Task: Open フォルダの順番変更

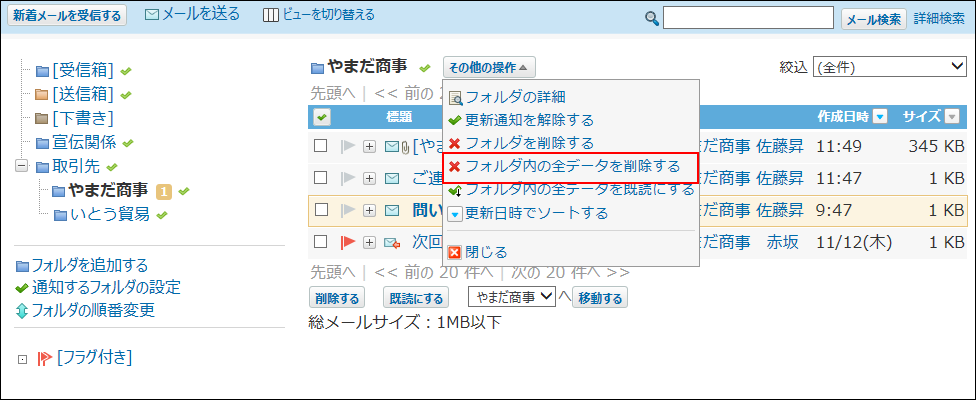Action: pos(93,310)
